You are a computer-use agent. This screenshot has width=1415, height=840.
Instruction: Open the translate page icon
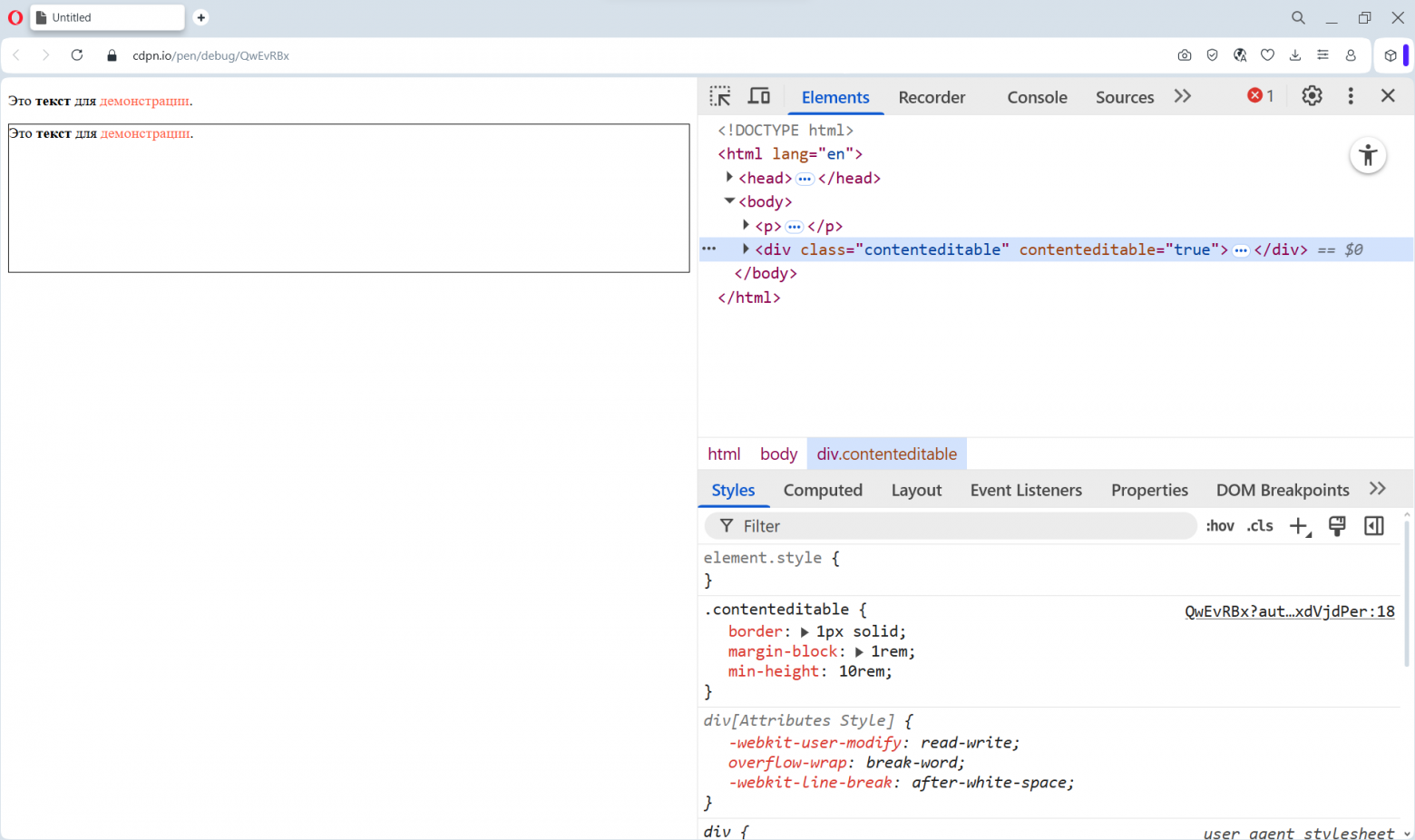coord(1240,55)
